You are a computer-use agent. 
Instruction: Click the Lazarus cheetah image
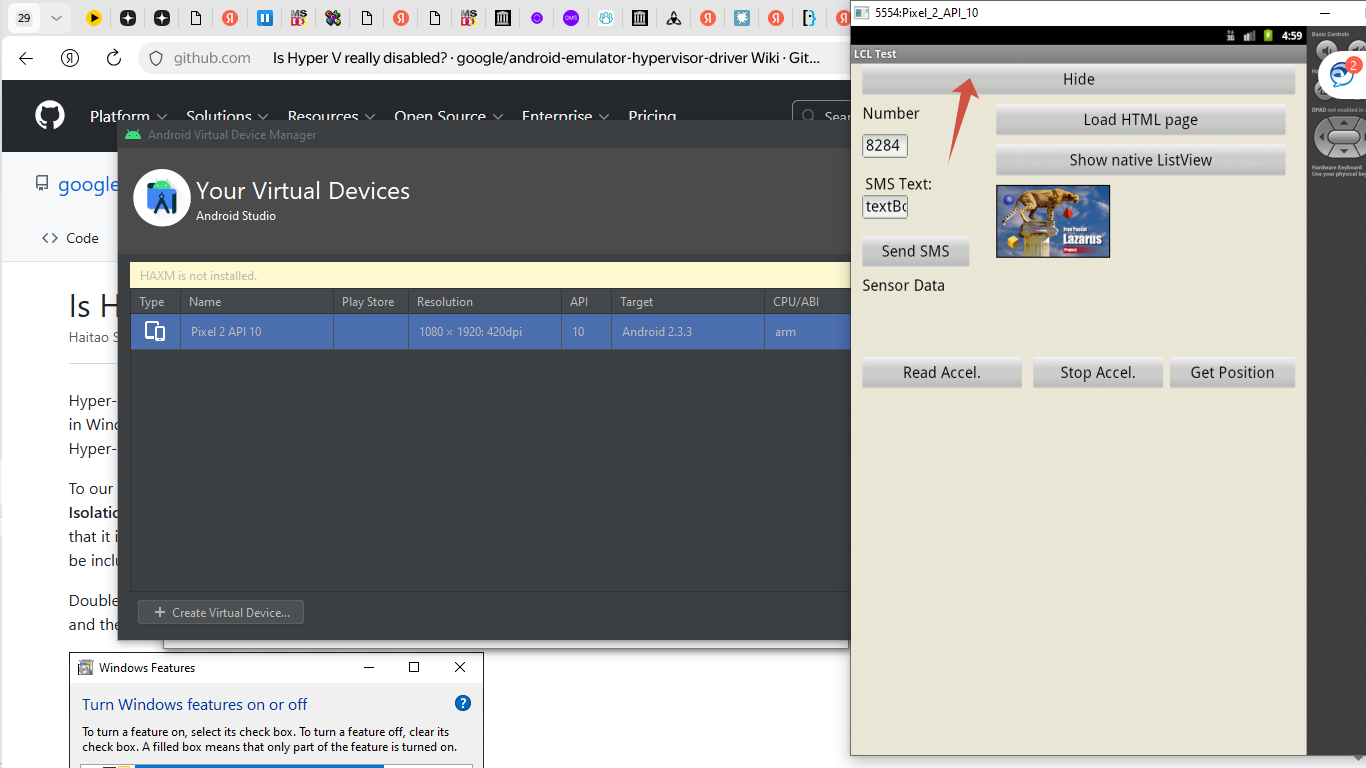click(x=1052, y=221)
